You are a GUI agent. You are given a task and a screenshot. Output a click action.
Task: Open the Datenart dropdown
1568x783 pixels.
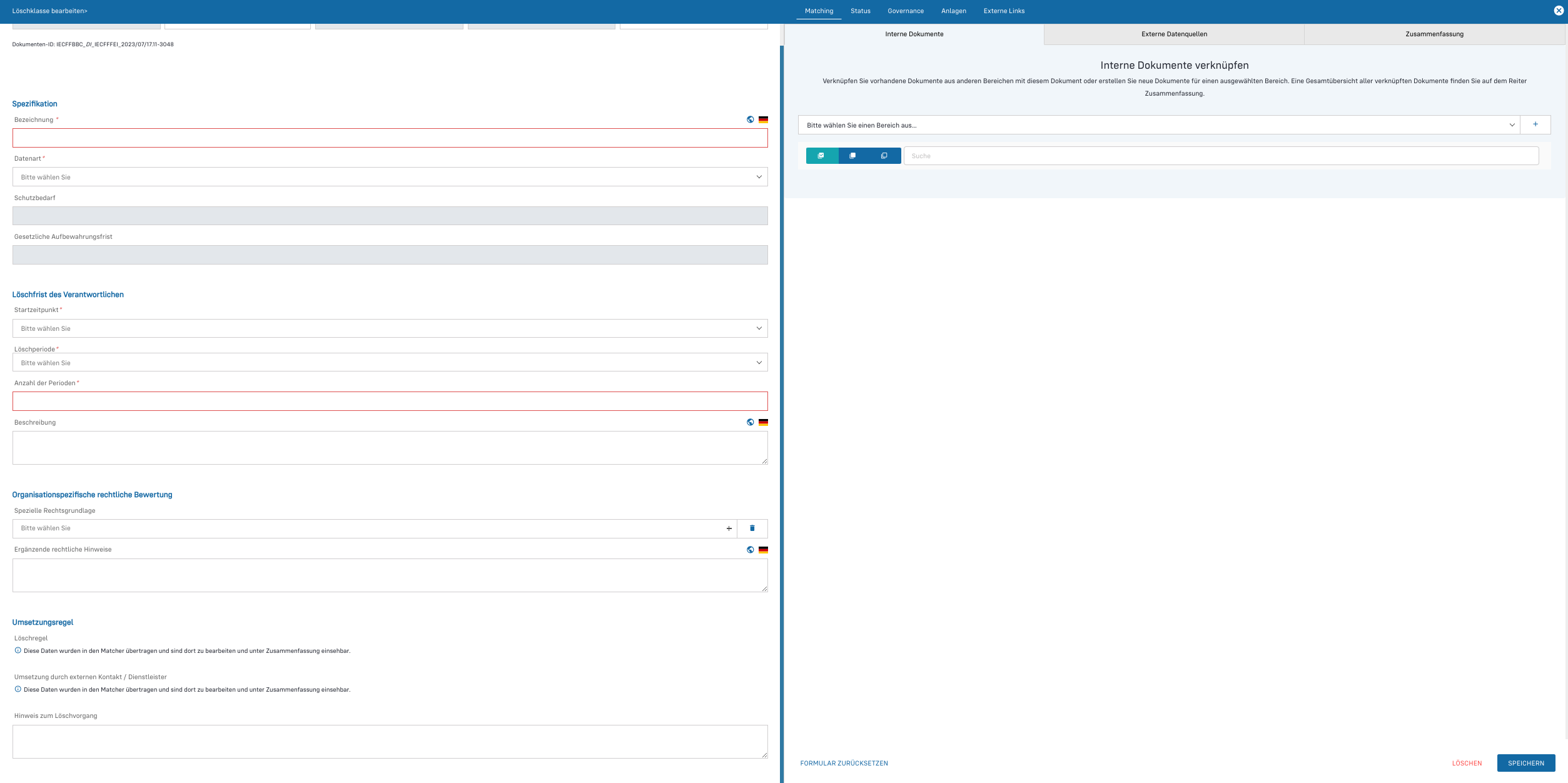point(390,177)
